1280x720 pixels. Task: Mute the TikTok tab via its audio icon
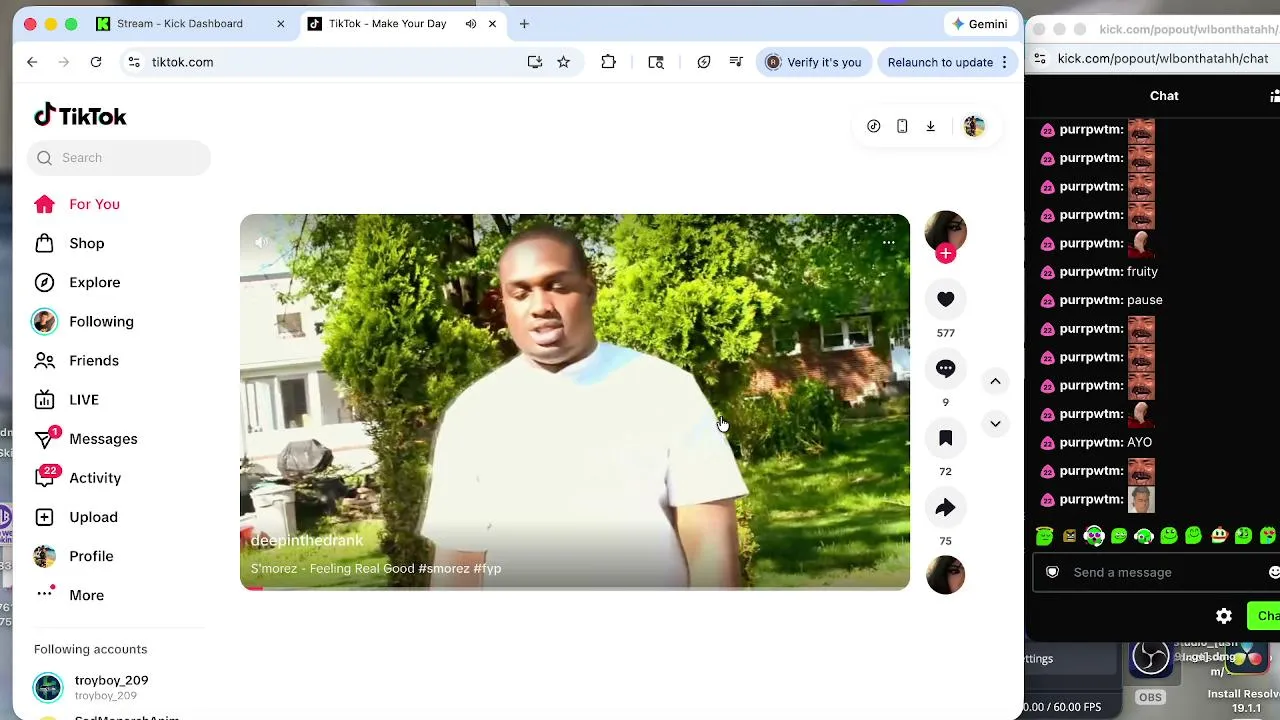471,24
